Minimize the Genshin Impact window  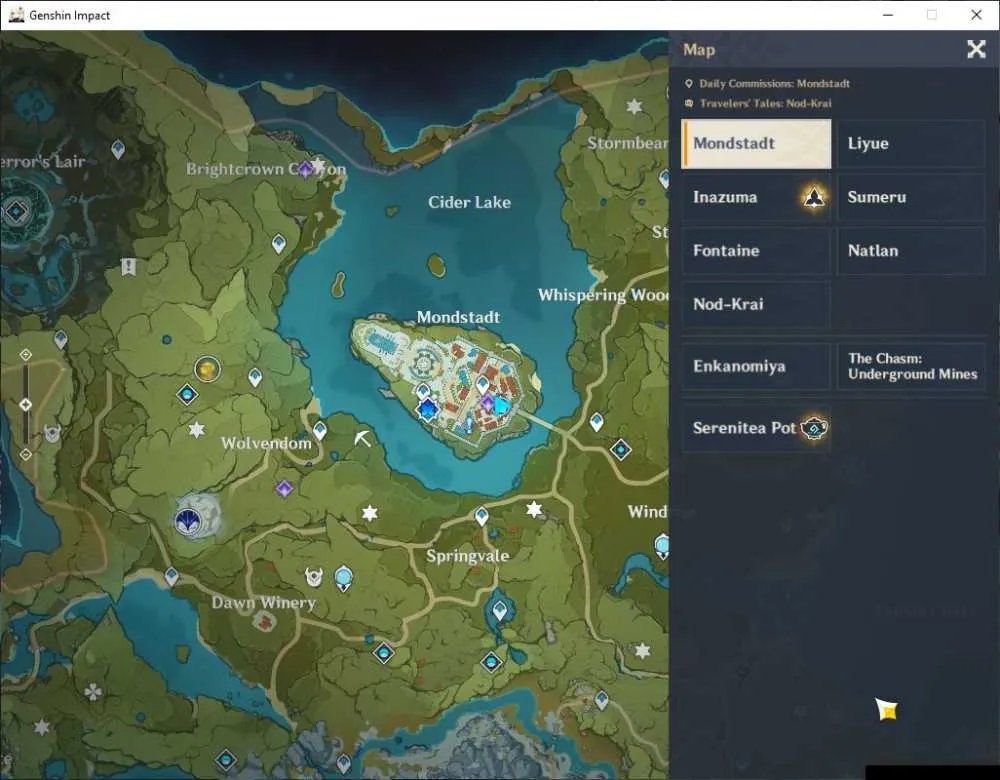(888, 15)
